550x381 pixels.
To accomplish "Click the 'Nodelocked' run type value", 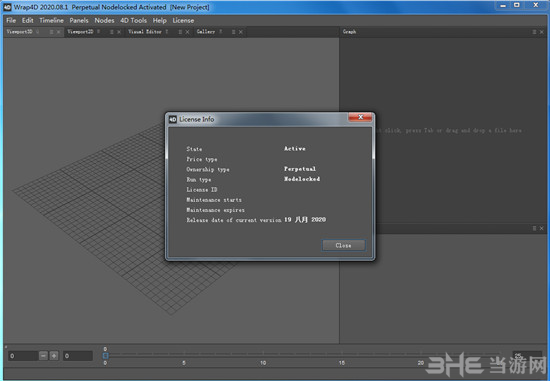I will pos(302,179).
